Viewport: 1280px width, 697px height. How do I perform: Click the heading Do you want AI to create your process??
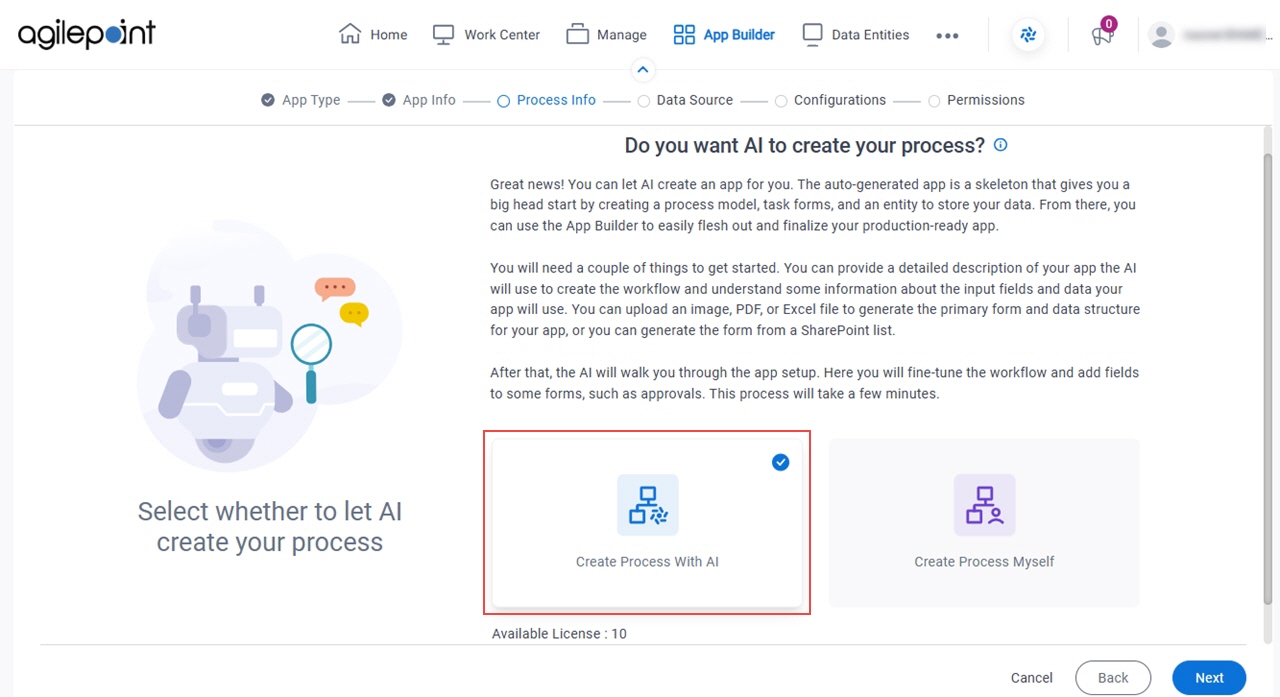tap(805, 146)
